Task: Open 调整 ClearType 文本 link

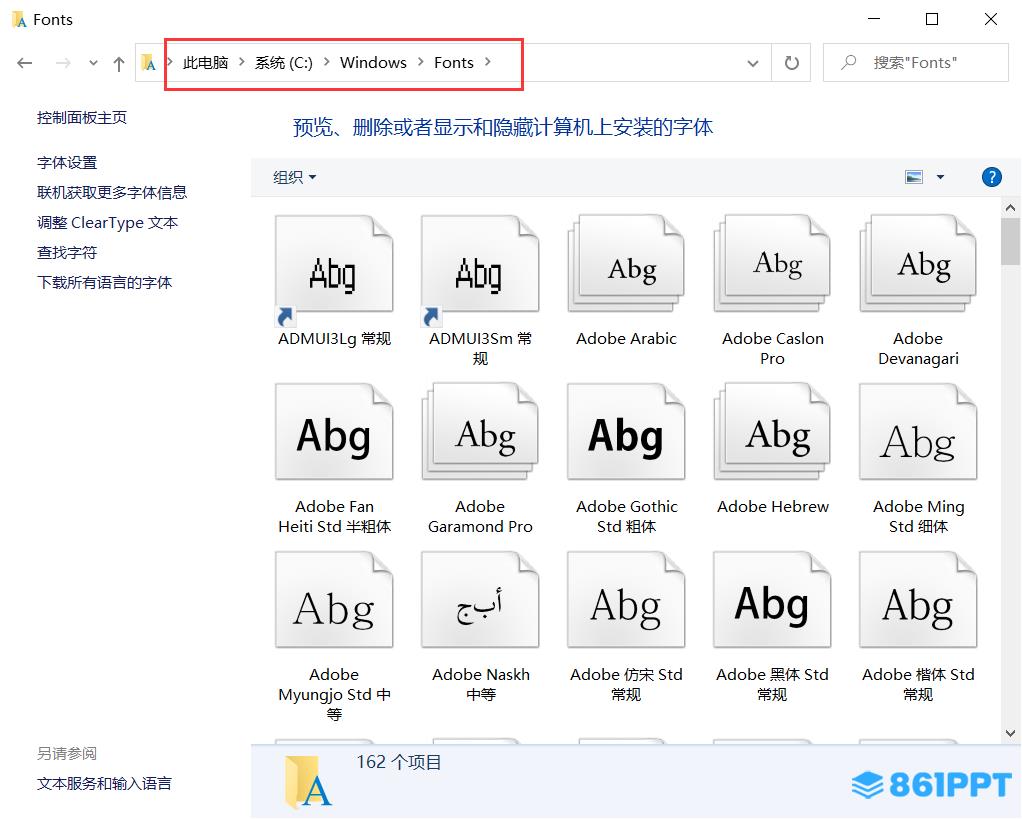Action: 108,223
